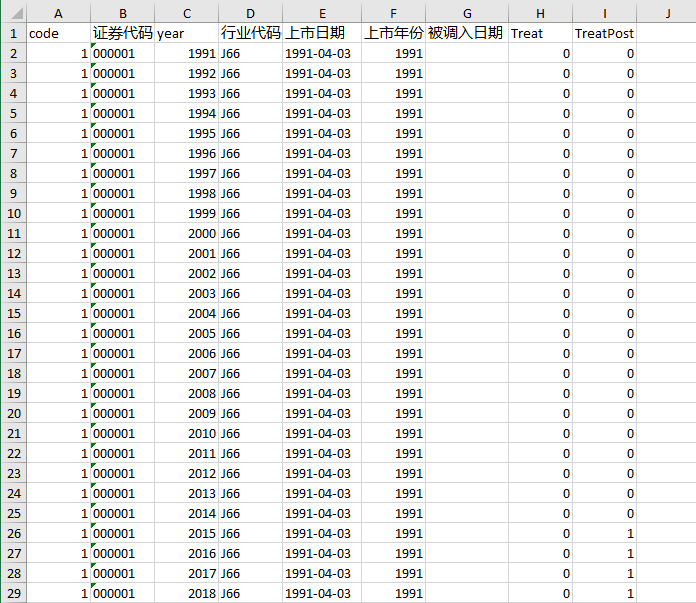Click the '被调入日期' header cell
Image resolution: width=696 pixels, height=603 pixels.
[467, 33]
